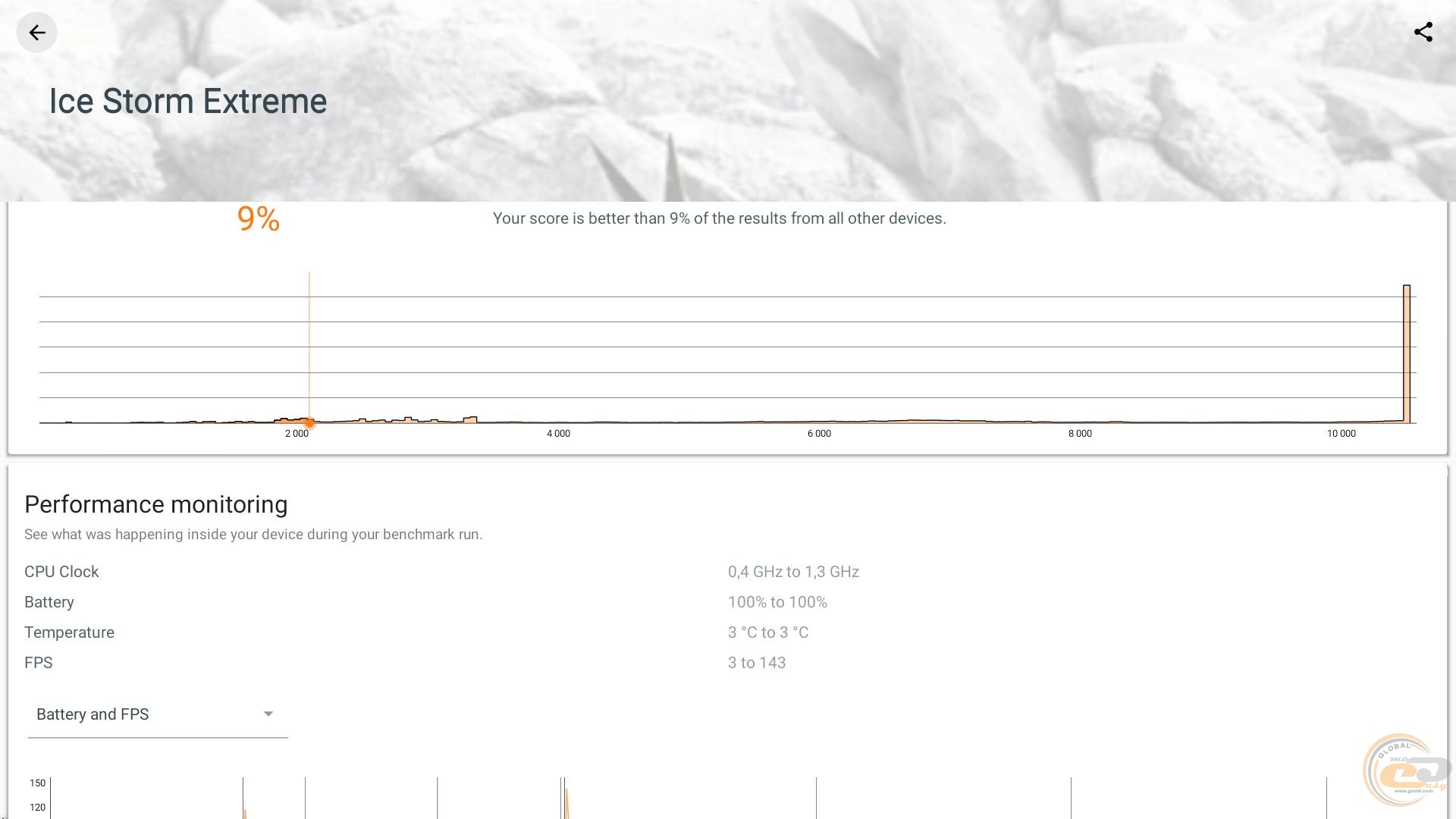Click the 3 to 143 FPS value

point(757,663)
